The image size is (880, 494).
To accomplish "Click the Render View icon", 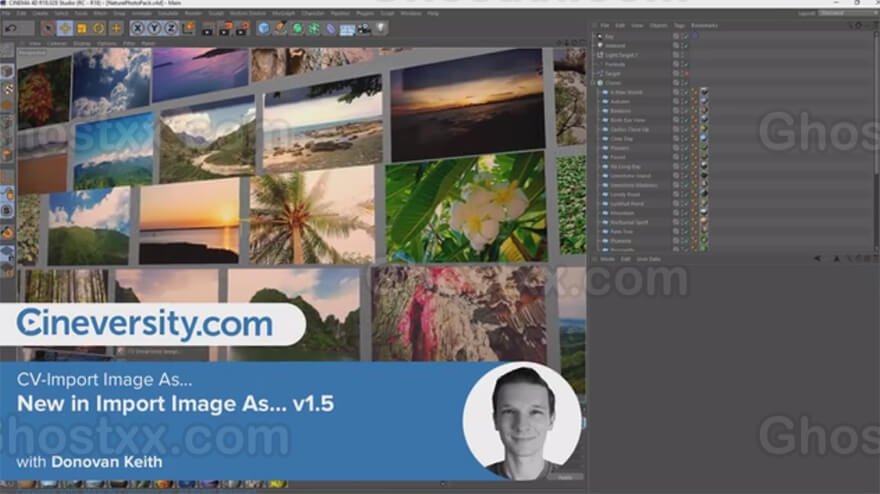I will [x=208, y=29].
